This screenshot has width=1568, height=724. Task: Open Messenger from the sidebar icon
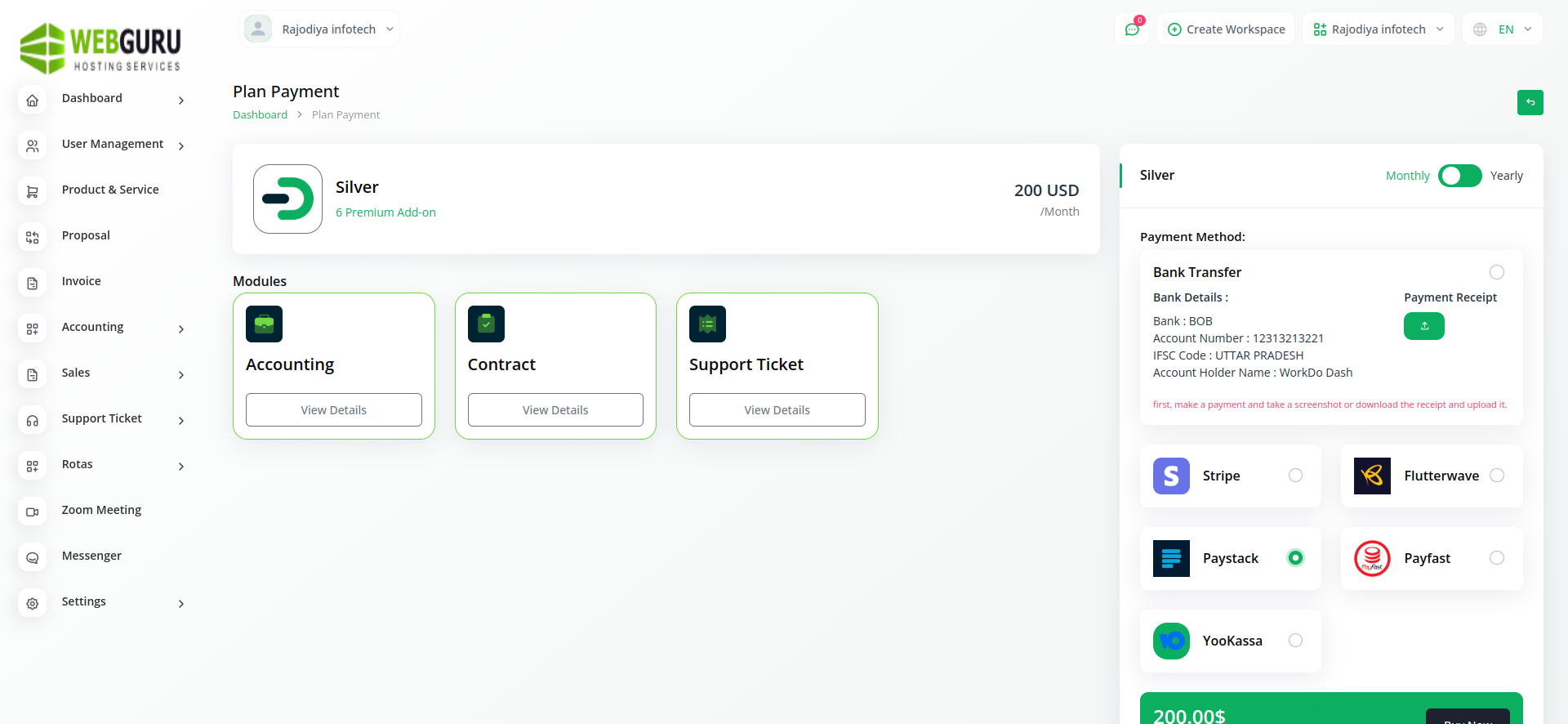[x=33, y=557]
